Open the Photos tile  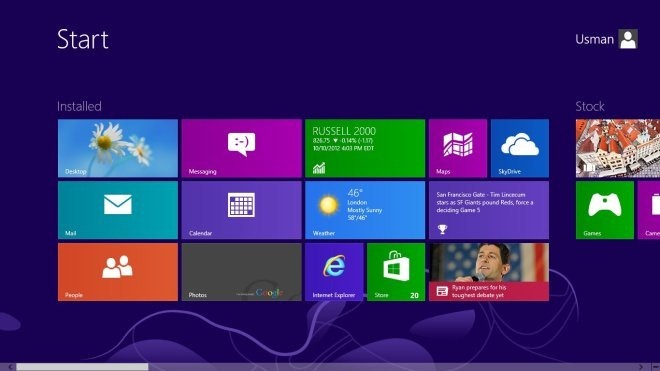242,272
